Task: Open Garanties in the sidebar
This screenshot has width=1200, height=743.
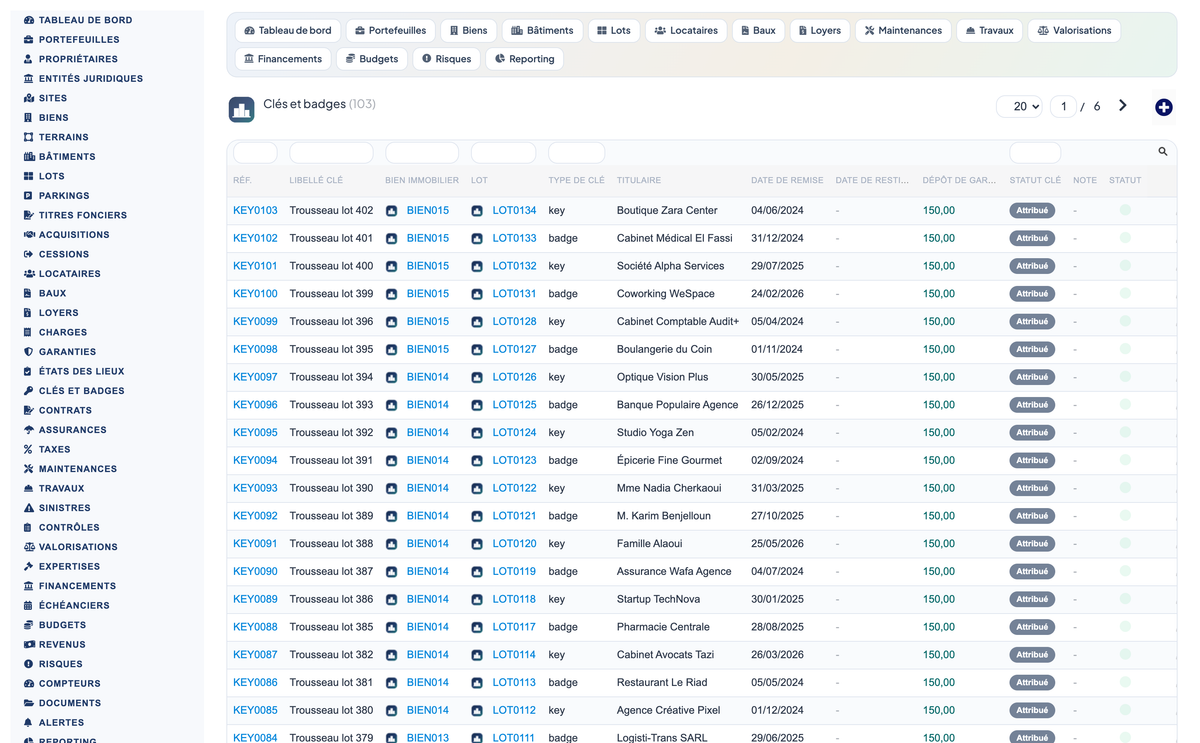Action: 60,352
